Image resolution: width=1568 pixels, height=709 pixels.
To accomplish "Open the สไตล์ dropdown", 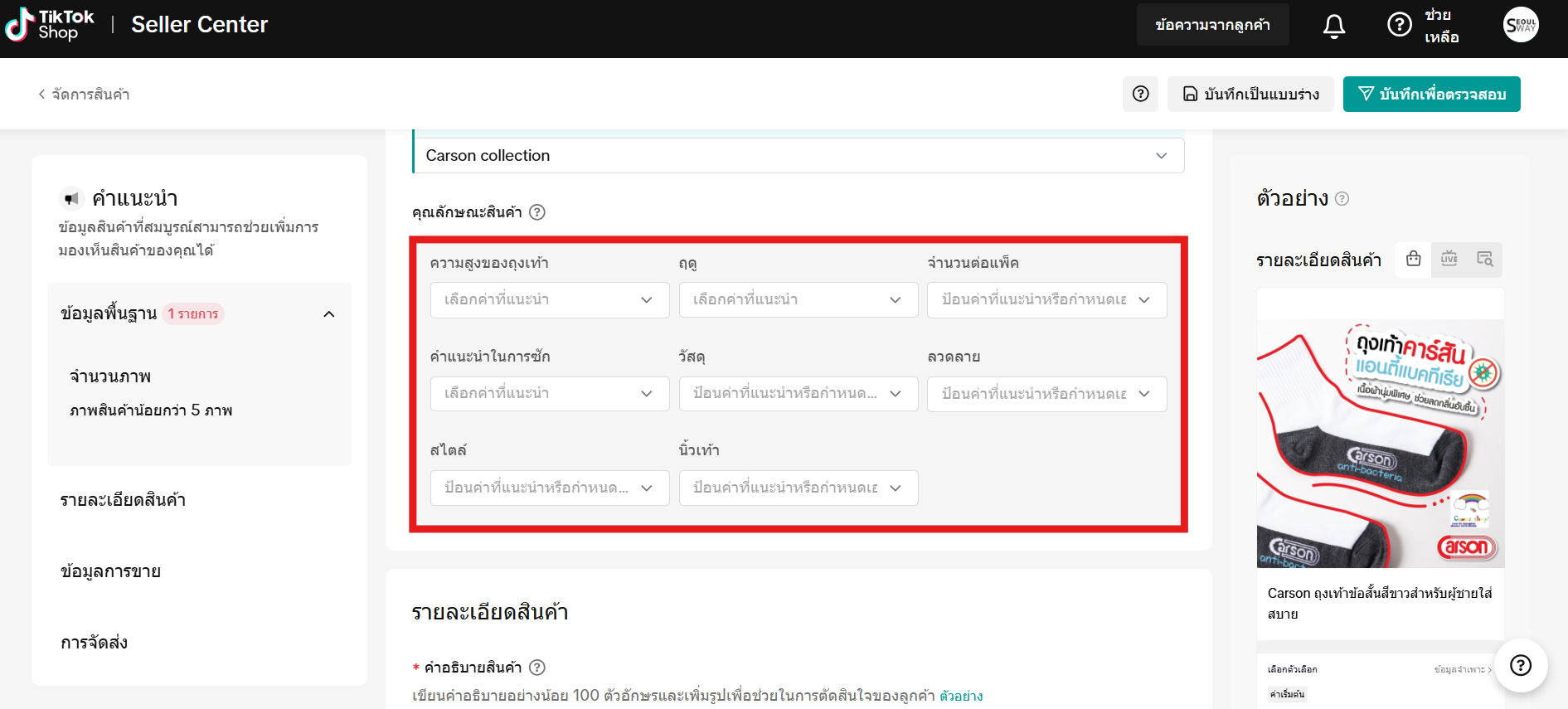I will (x=550, y=488).
